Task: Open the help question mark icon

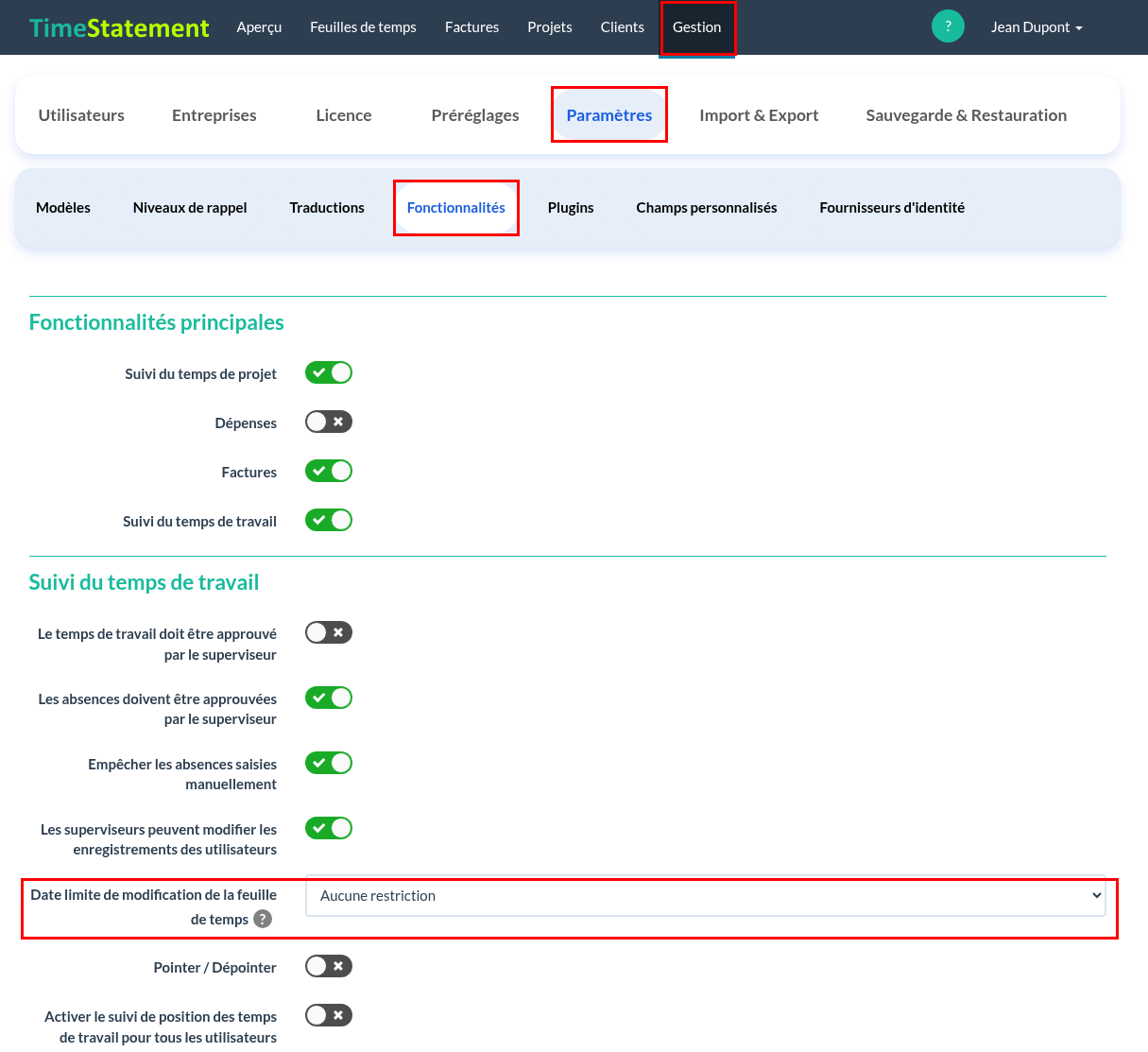Action: (x=948, y=26)
